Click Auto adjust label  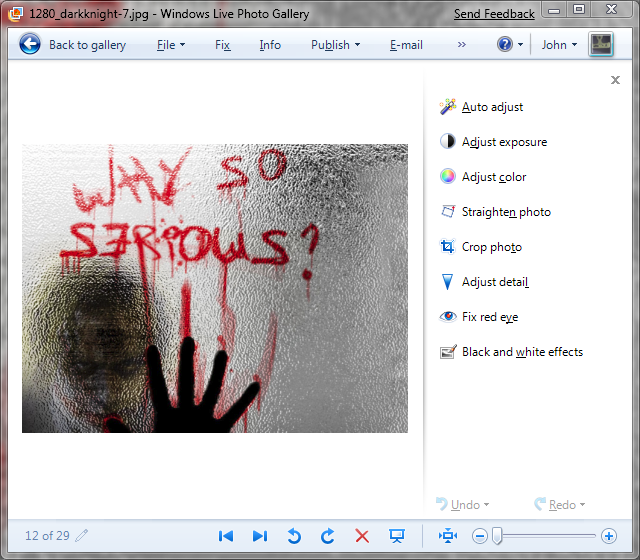[492, 107]
